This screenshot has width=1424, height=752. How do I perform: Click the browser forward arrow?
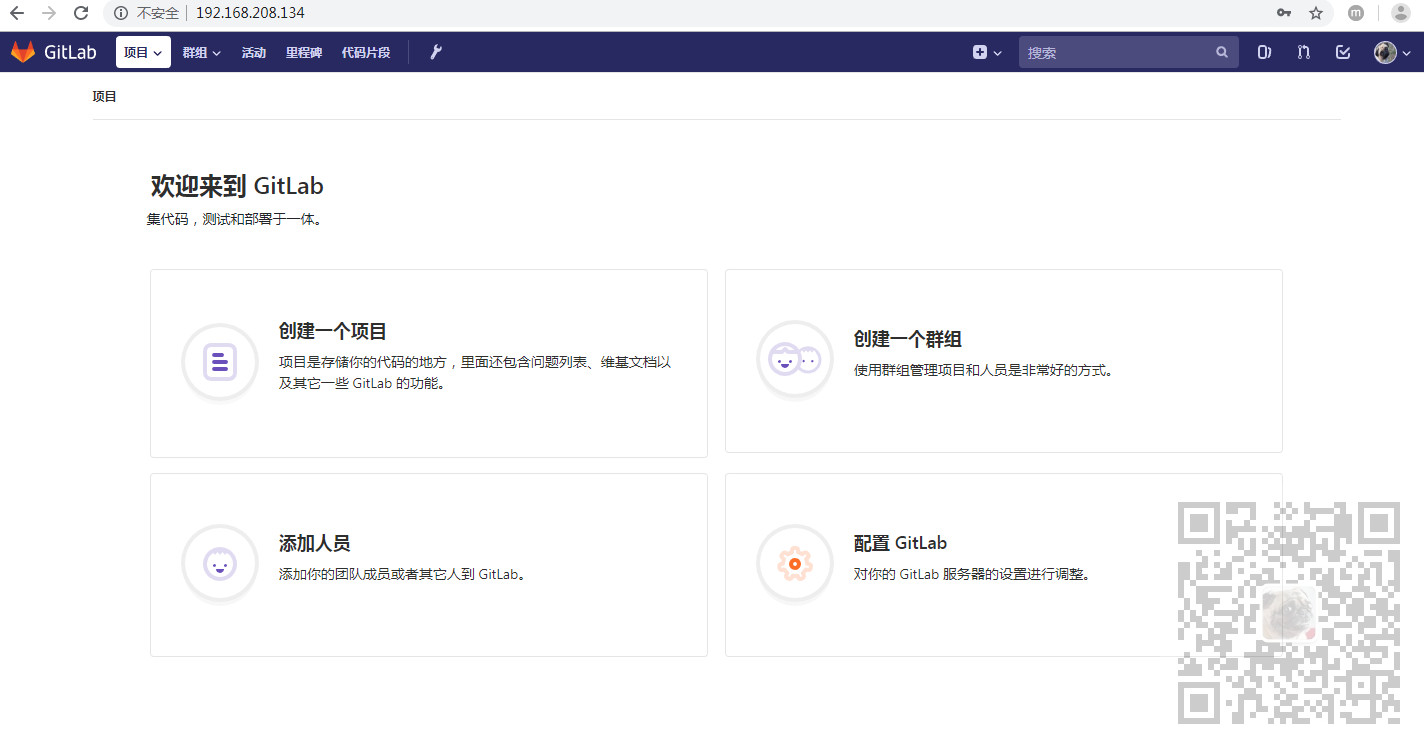pyautogui.click(x=49, y=13)
